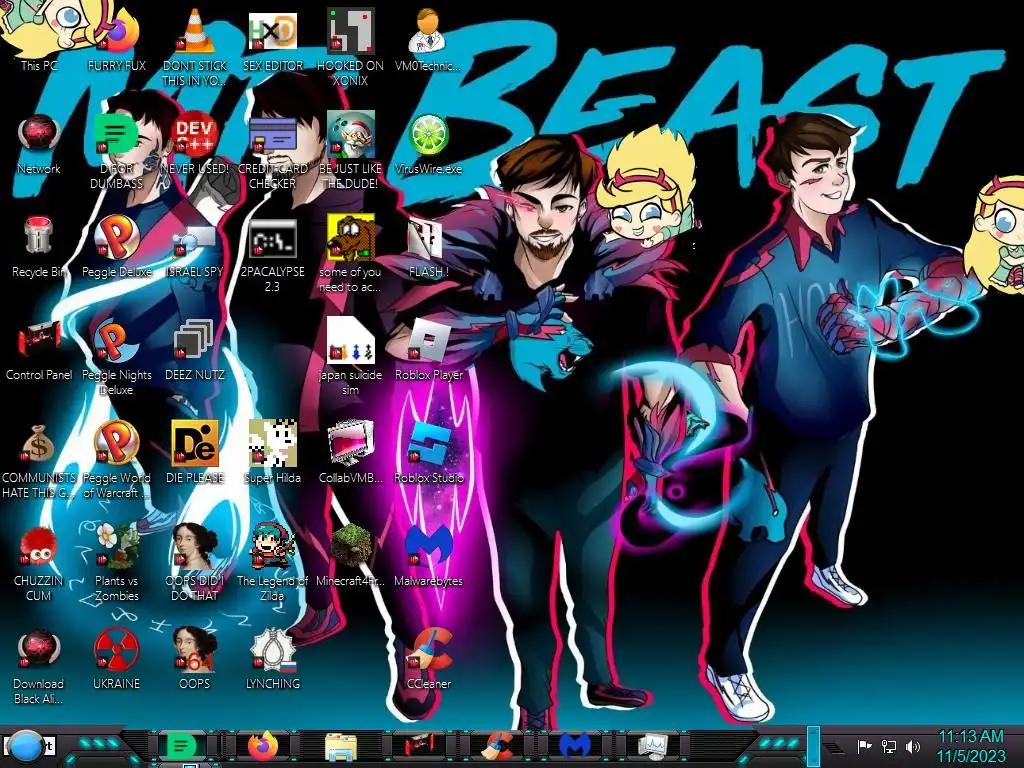Open japan sim file icon
Viewport: 1024px width, 768px height.
click(x=350, y=358)
